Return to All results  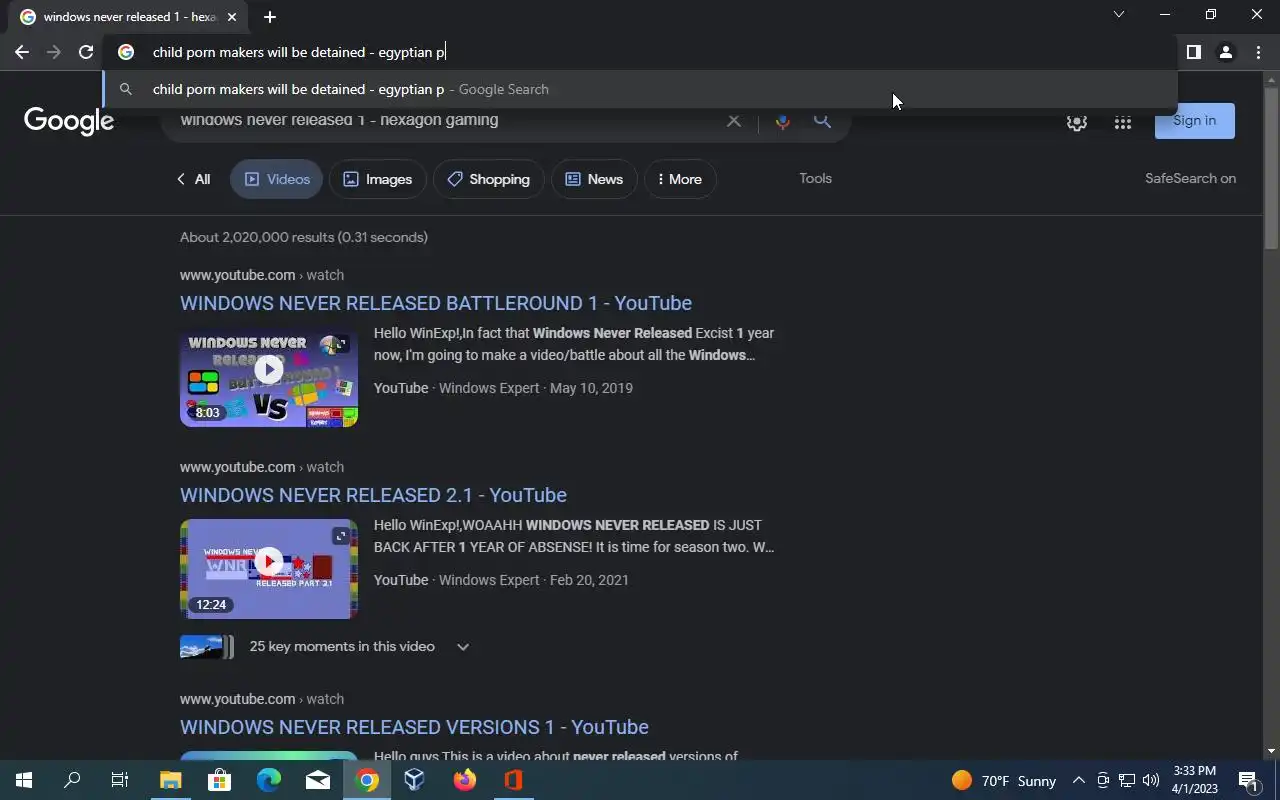point(193,179)
